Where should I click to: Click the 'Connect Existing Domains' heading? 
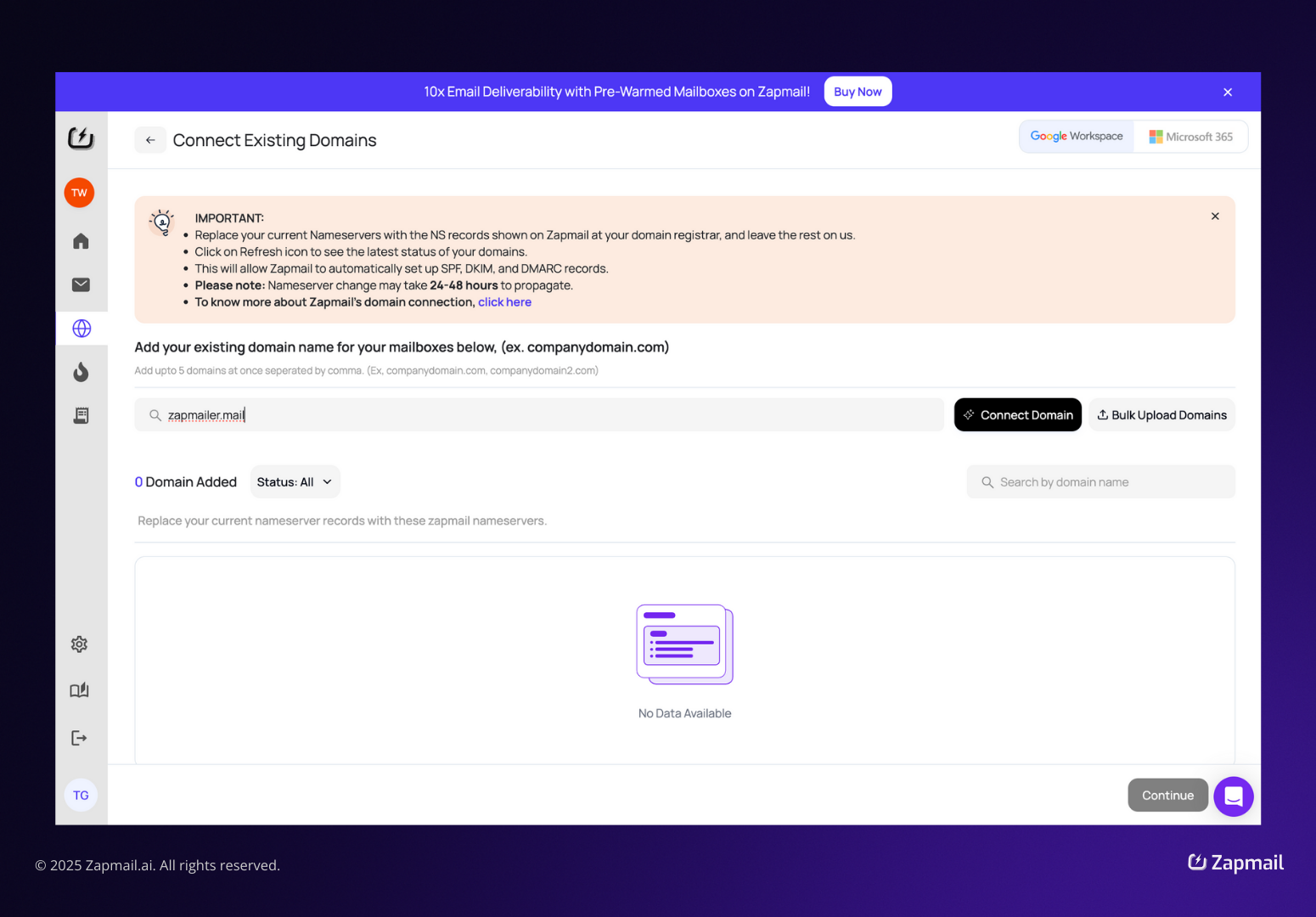(x=274, y=140)
